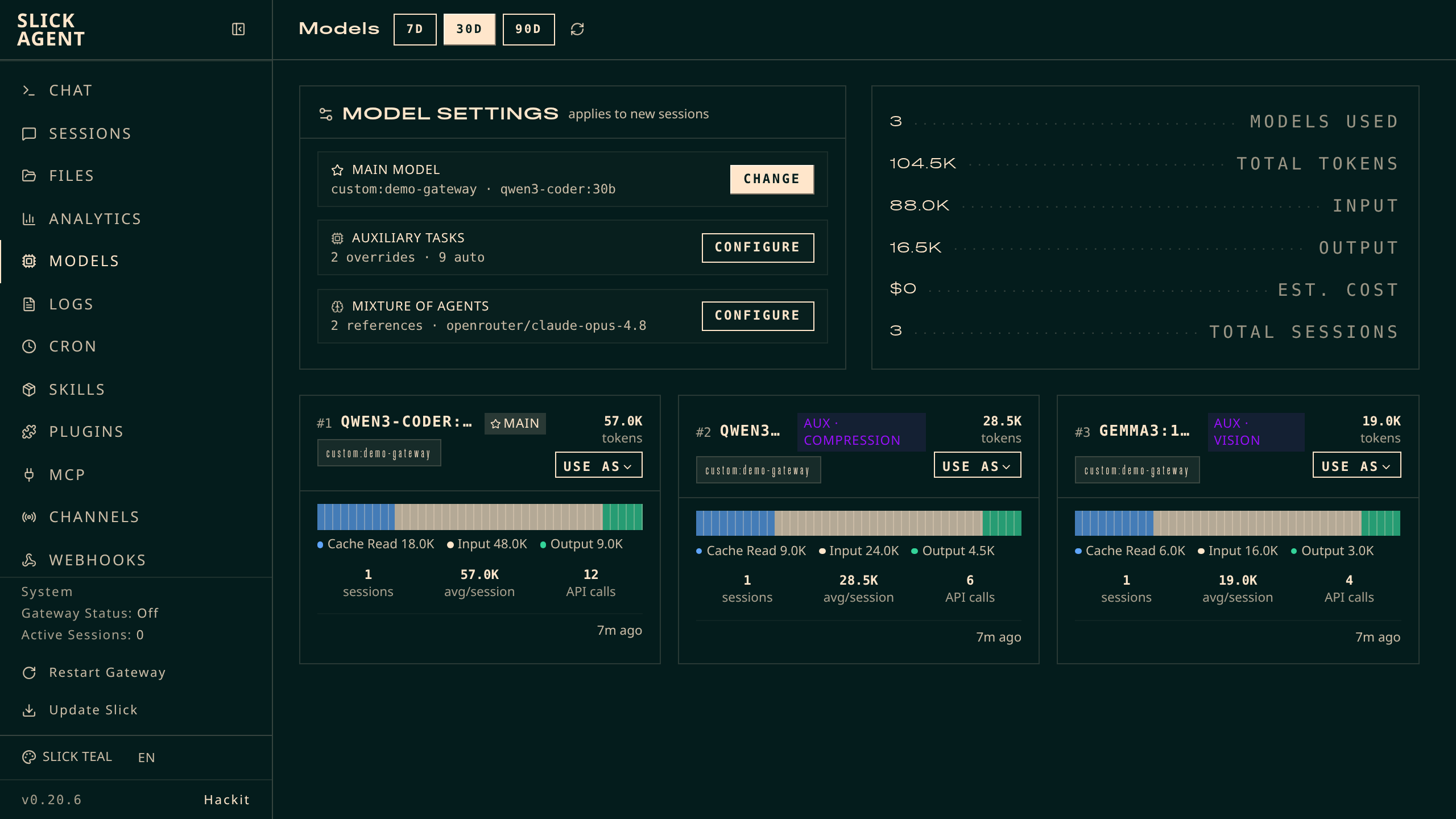
Task: Click the refresh models icon
Action: (577, 29)
